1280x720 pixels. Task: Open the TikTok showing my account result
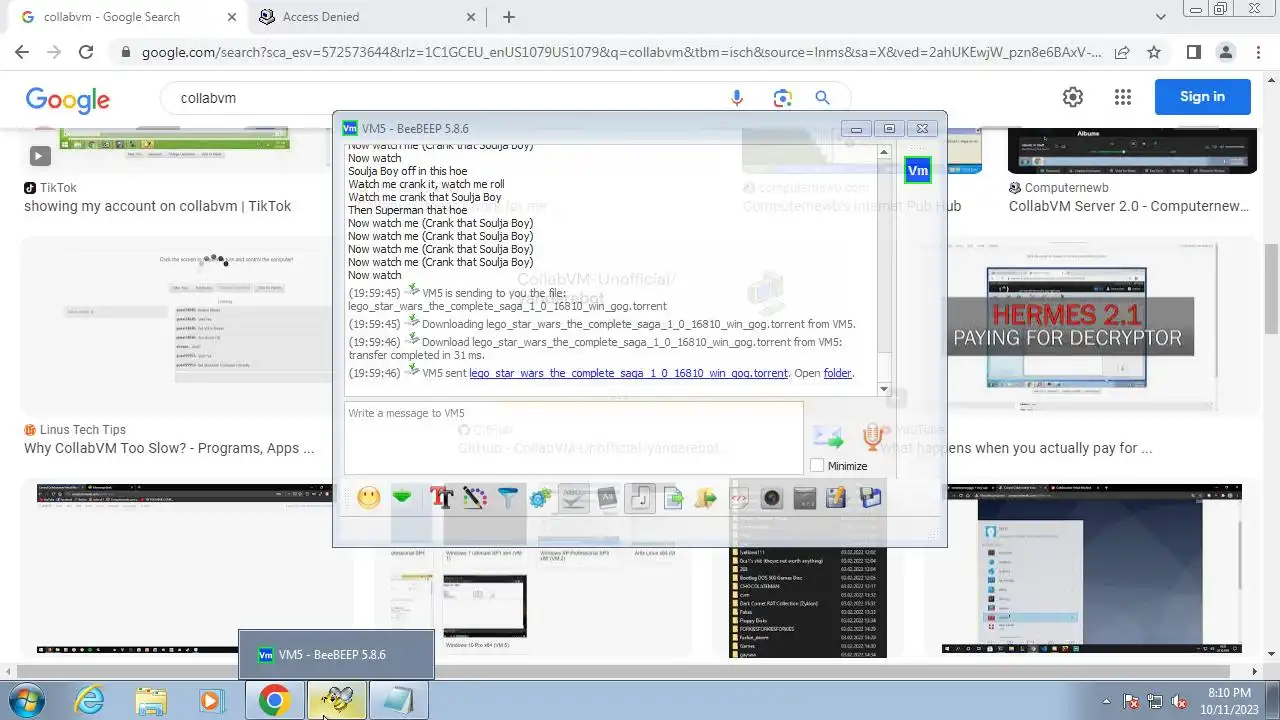[x=158, y=206]
